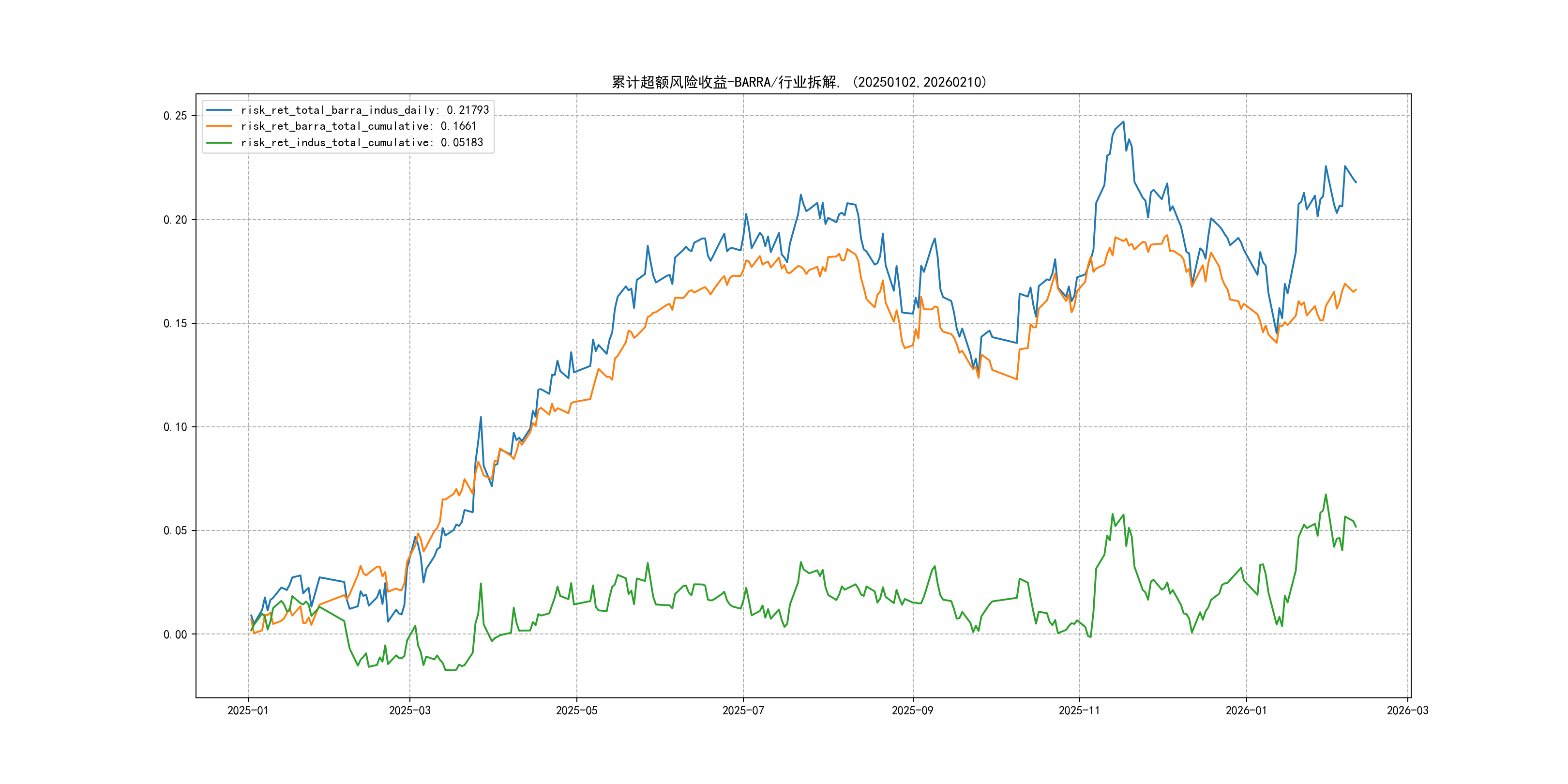Click the 0.20 y-axis tick label

[x=175, y=220]
